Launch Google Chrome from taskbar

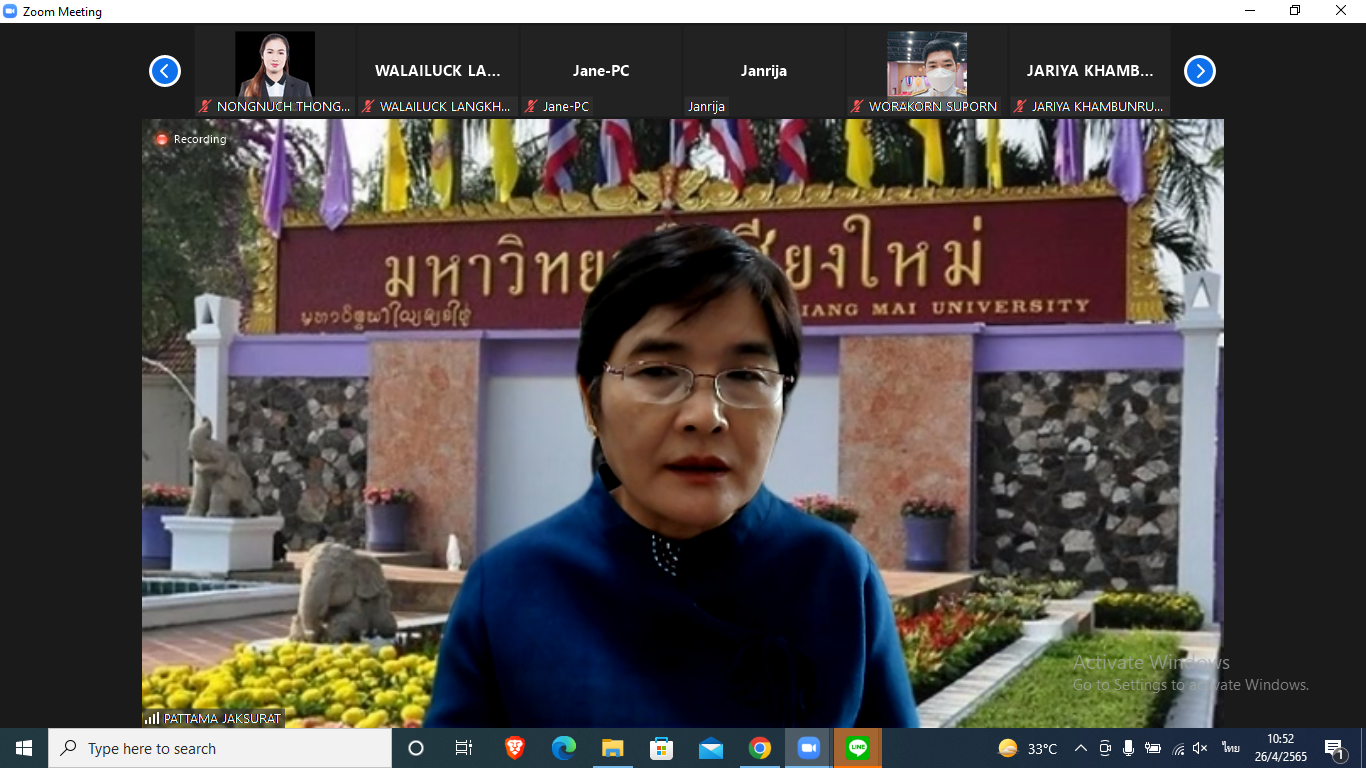click(x=760, y=748)
